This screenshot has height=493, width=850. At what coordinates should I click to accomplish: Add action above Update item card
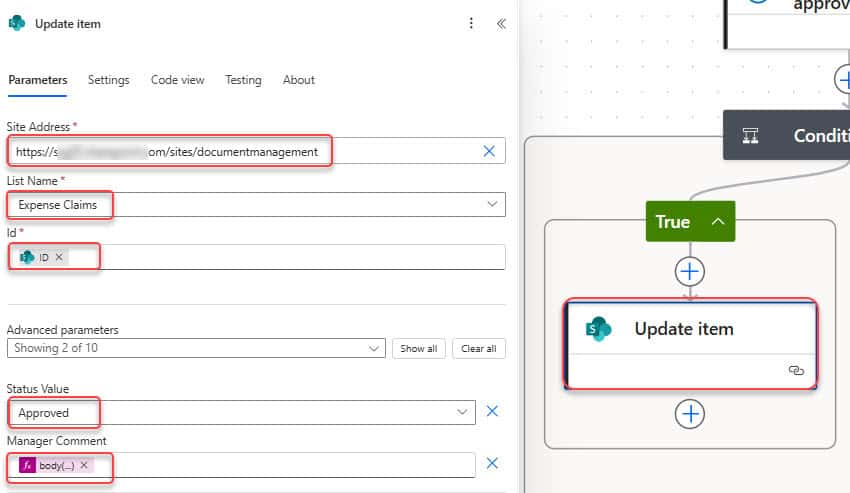click(690, 271)
